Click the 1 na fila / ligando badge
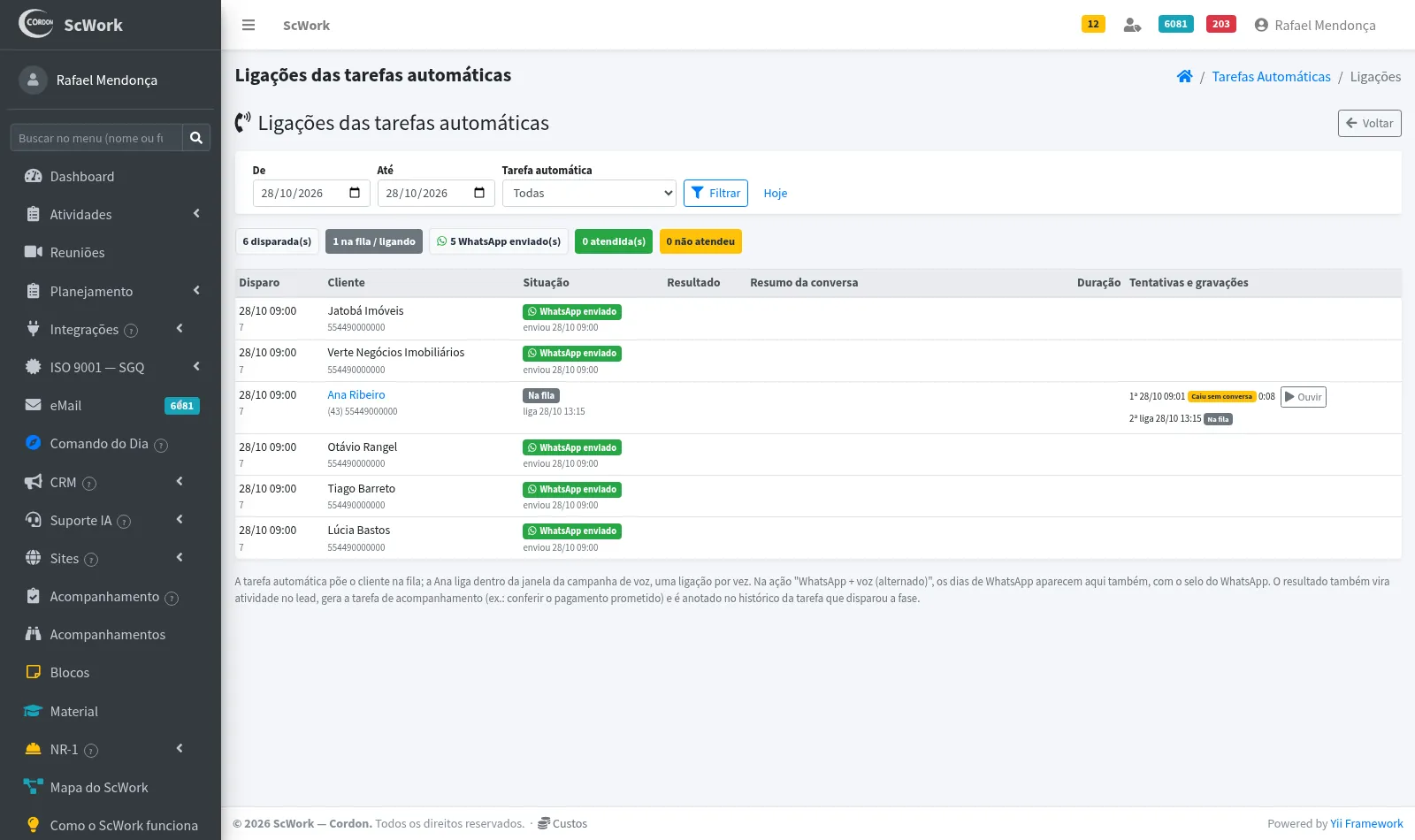 pyautogui.click(x=374, y=241)
